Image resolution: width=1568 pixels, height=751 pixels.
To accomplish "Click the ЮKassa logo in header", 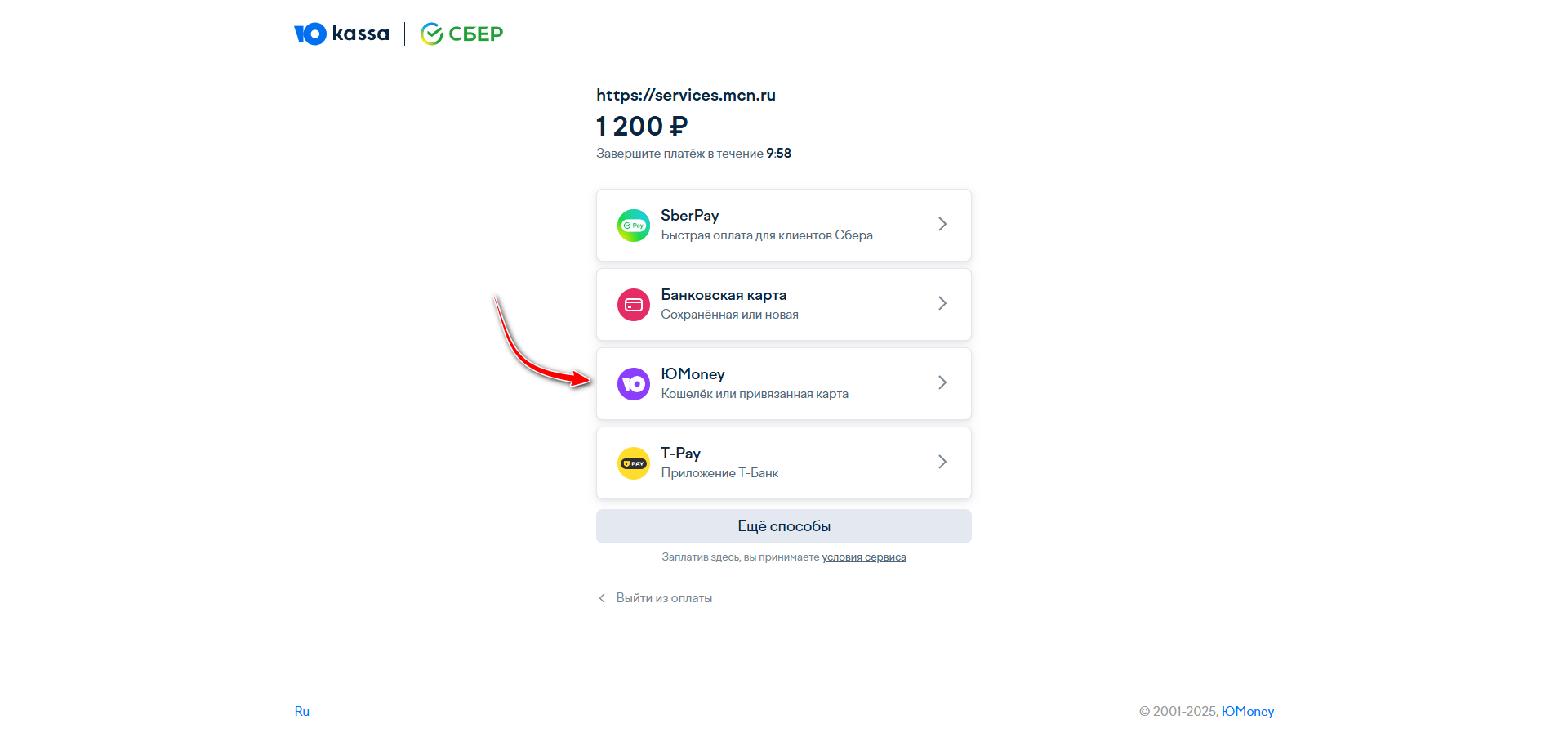I will point(341,34).
